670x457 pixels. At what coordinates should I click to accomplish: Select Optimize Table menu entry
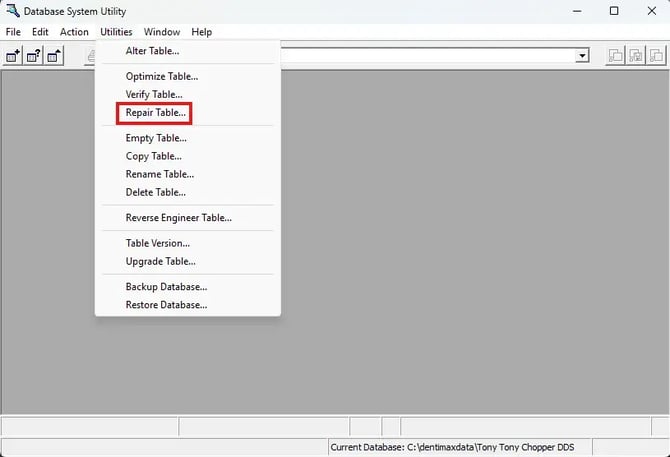[161, 76]
